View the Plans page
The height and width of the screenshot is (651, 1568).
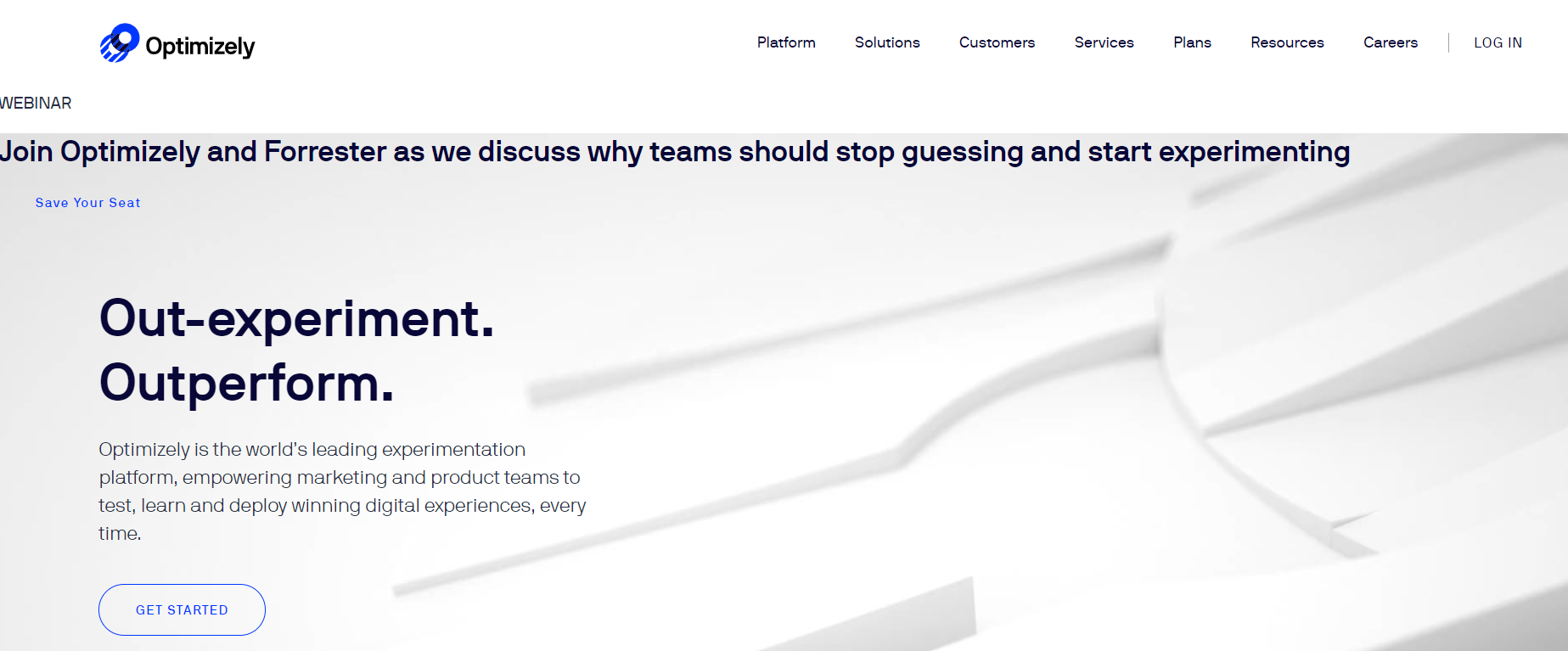click(x=1192, y=42)
